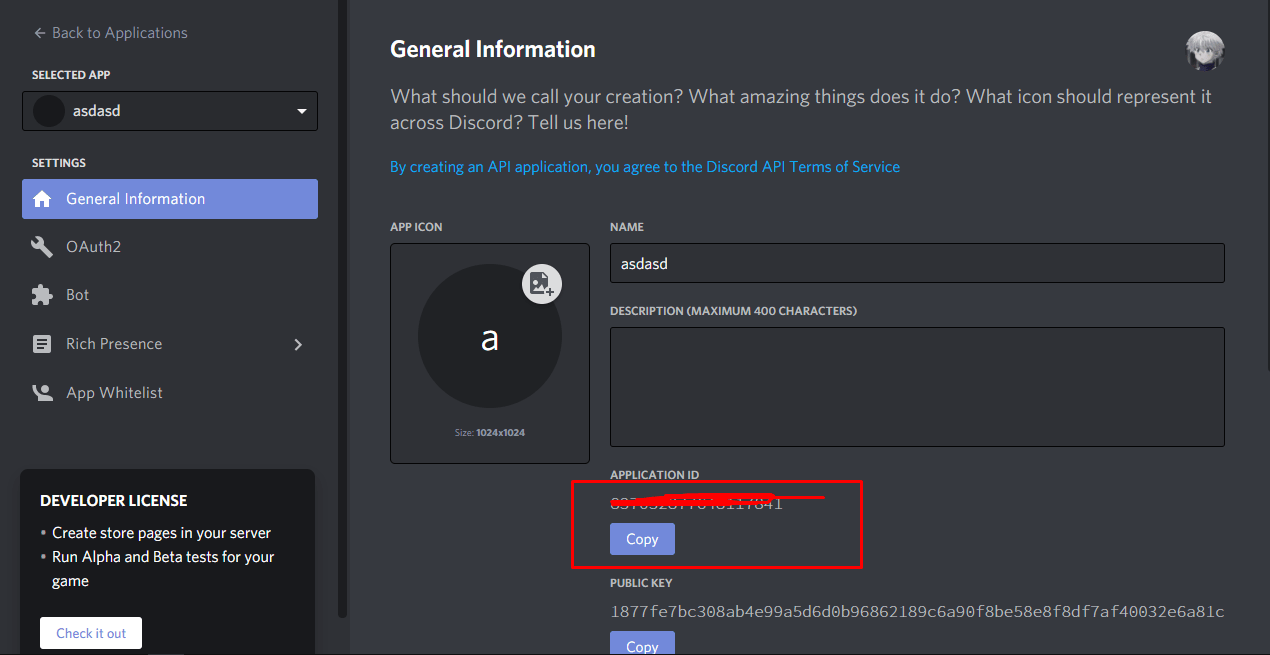Image resolution: width=1270 pixels, height=655 pixels.
Task: Click the small app avatar in selected app box
Action: coord(49,111)
